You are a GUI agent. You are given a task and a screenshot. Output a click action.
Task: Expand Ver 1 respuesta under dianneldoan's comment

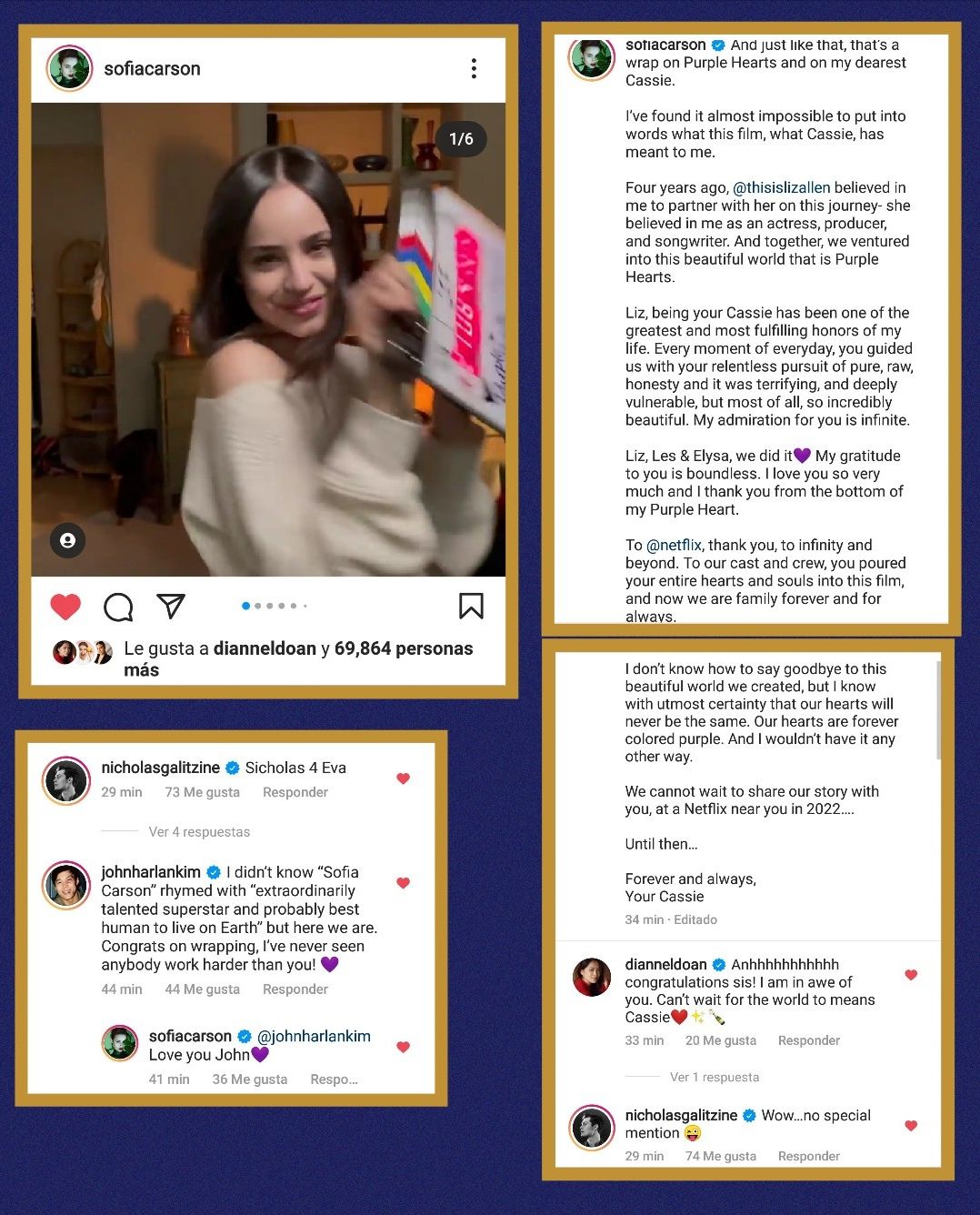(x=715, y=1077)
